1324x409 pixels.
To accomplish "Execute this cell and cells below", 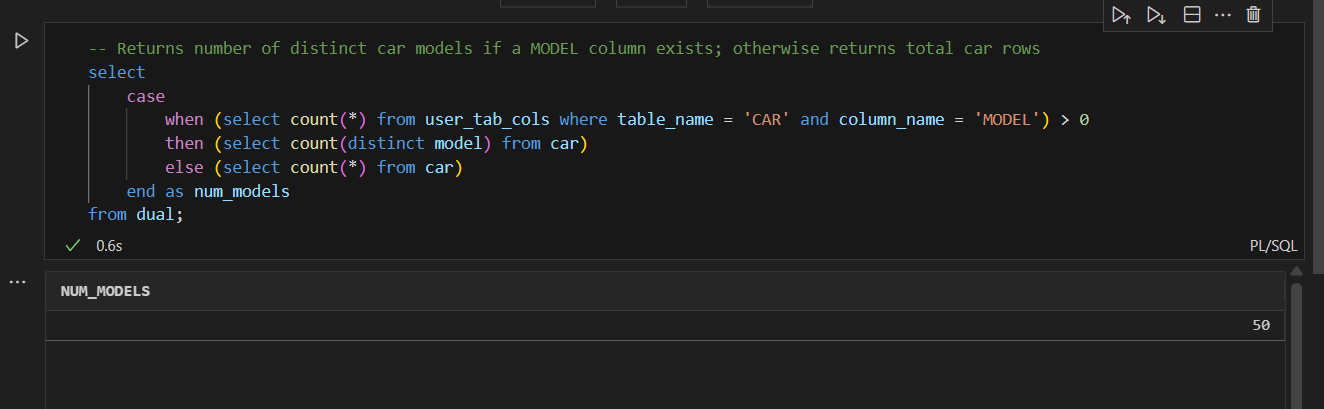I will (1156, 15).
